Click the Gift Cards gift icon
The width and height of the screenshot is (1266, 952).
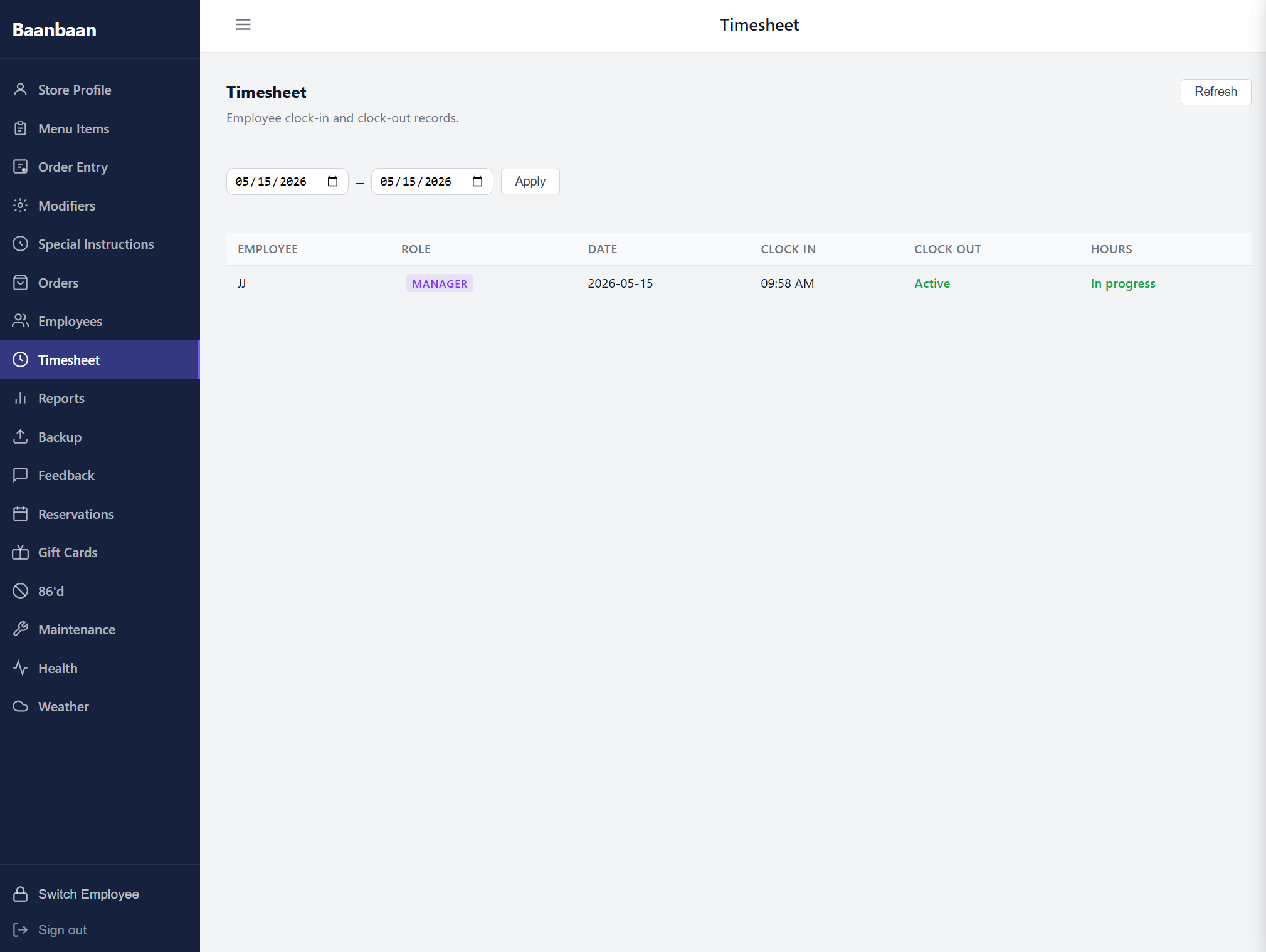21,552
